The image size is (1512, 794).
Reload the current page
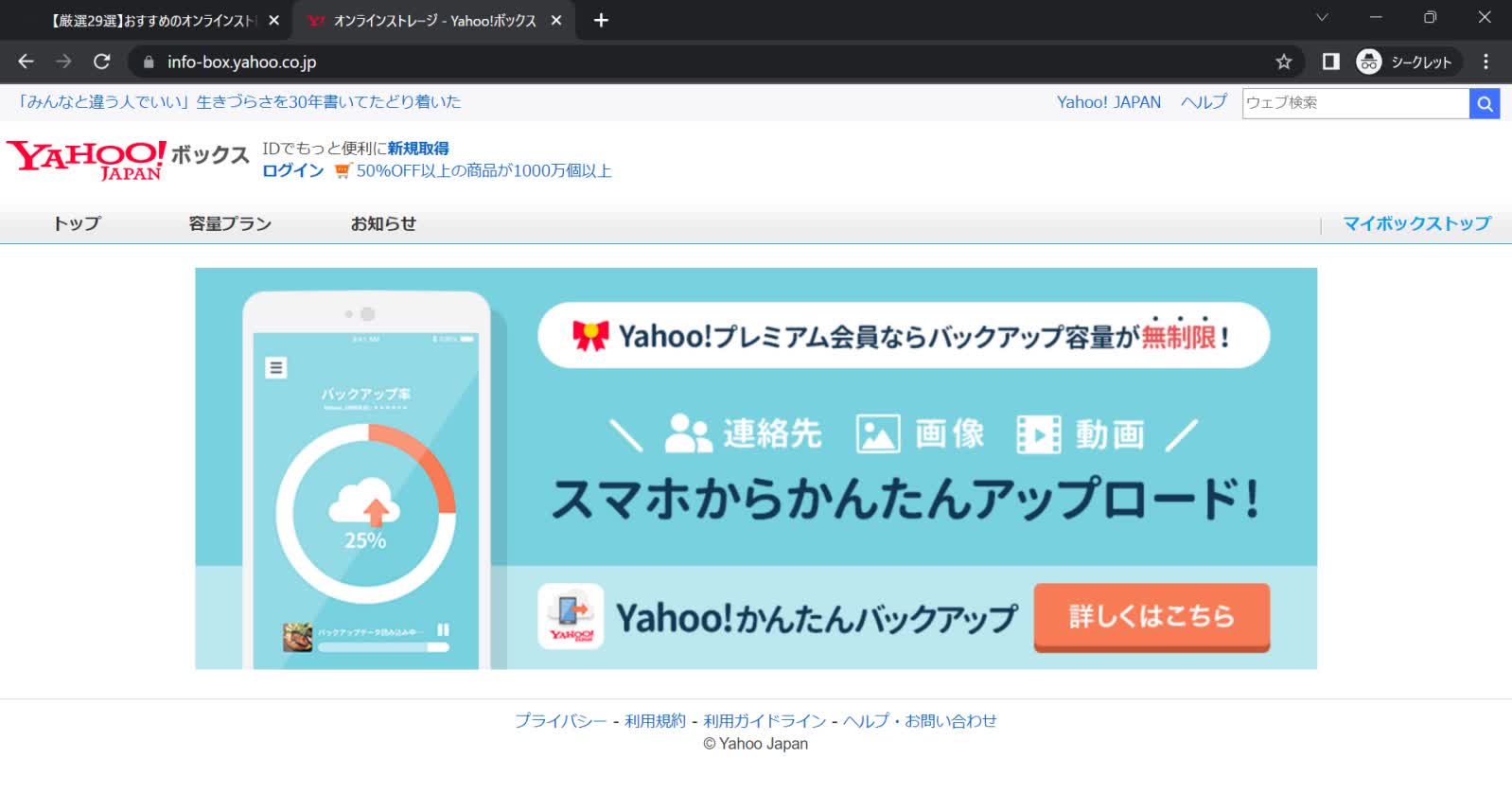102,62
